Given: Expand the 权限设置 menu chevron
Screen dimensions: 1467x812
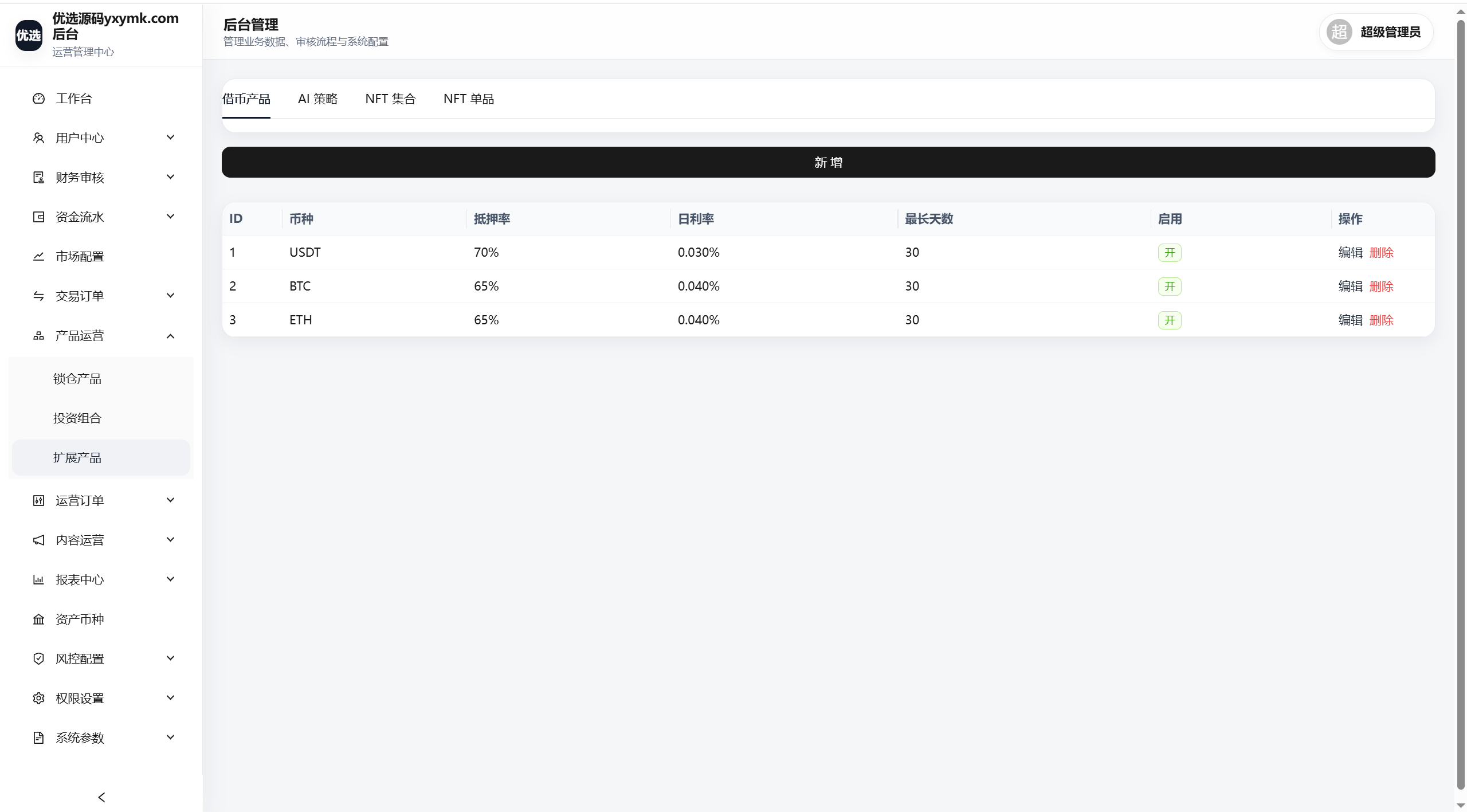Looking at the screenshot, I should pyautogui.click(x=170, y=698).
